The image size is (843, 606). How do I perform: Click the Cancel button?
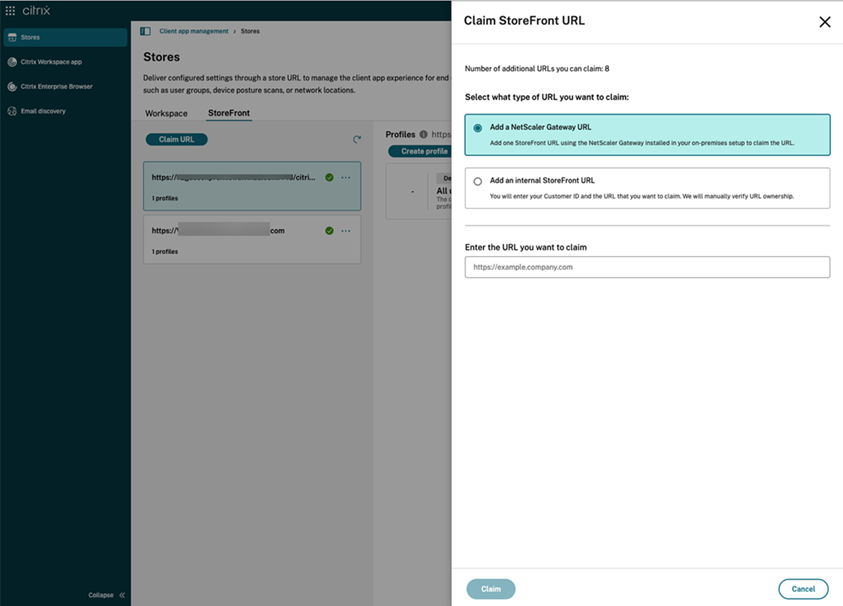[x=803, y=589]
